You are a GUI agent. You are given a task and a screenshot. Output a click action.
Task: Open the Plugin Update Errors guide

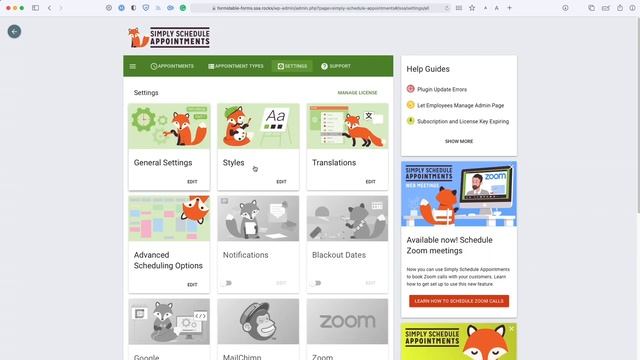coord(442,89)
